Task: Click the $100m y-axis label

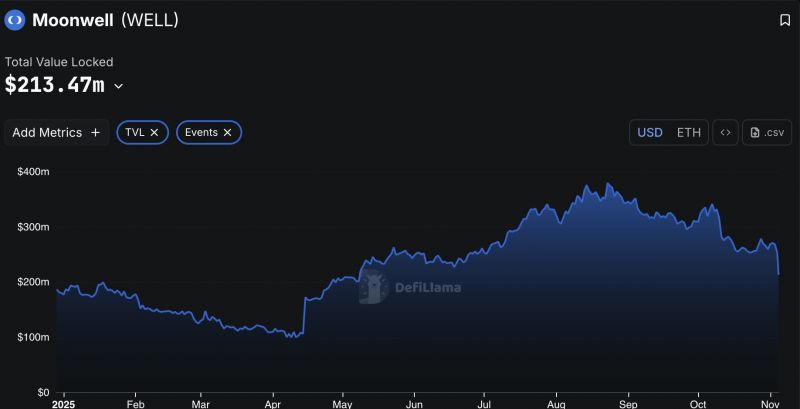Action: (33, 337)
